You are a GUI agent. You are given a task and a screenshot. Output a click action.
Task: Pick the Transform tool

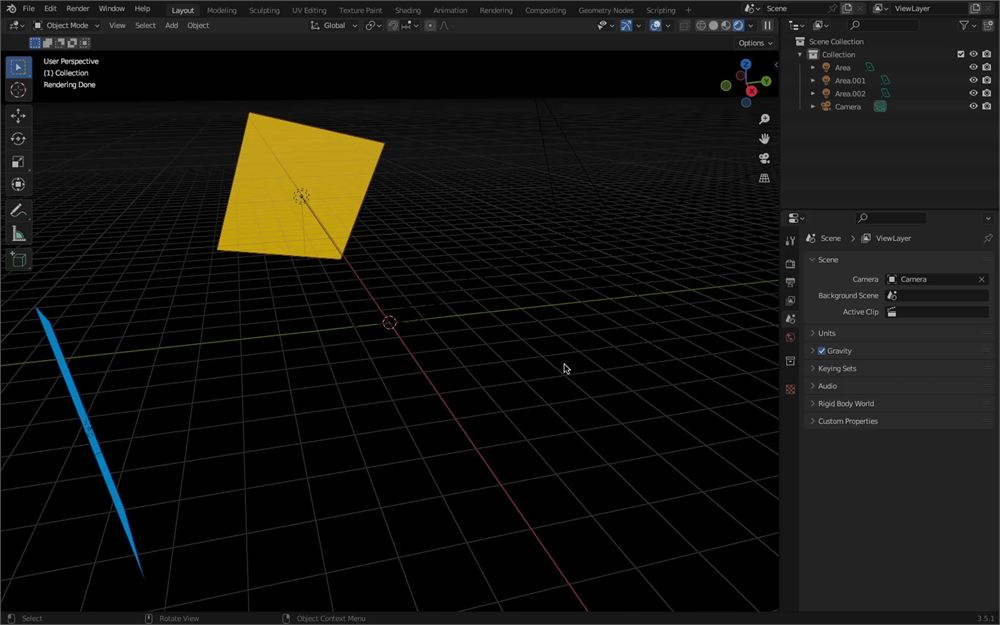[18, 184]
